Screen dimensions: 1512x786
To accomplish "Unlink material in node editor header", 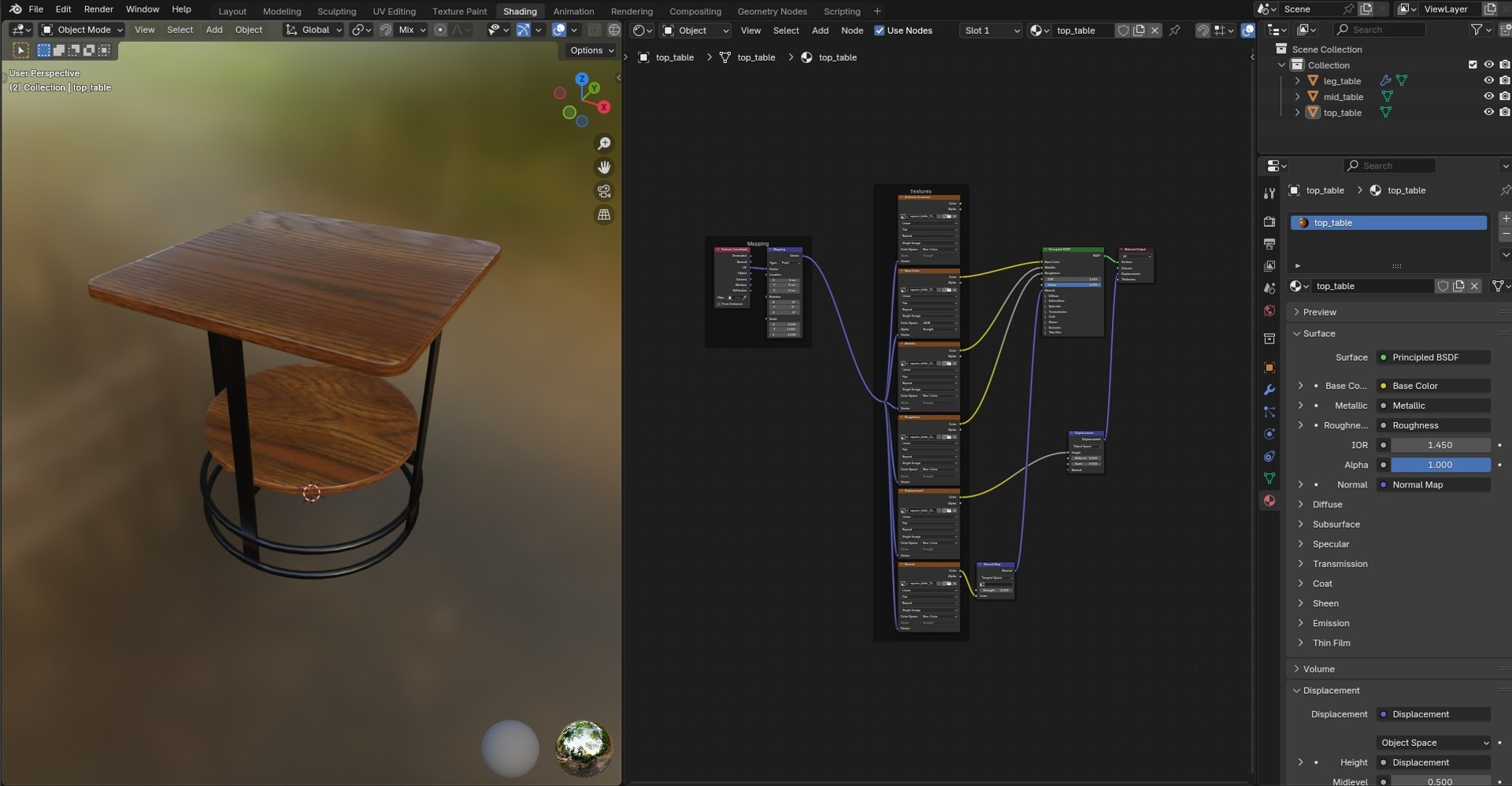I will (1154, 31).
